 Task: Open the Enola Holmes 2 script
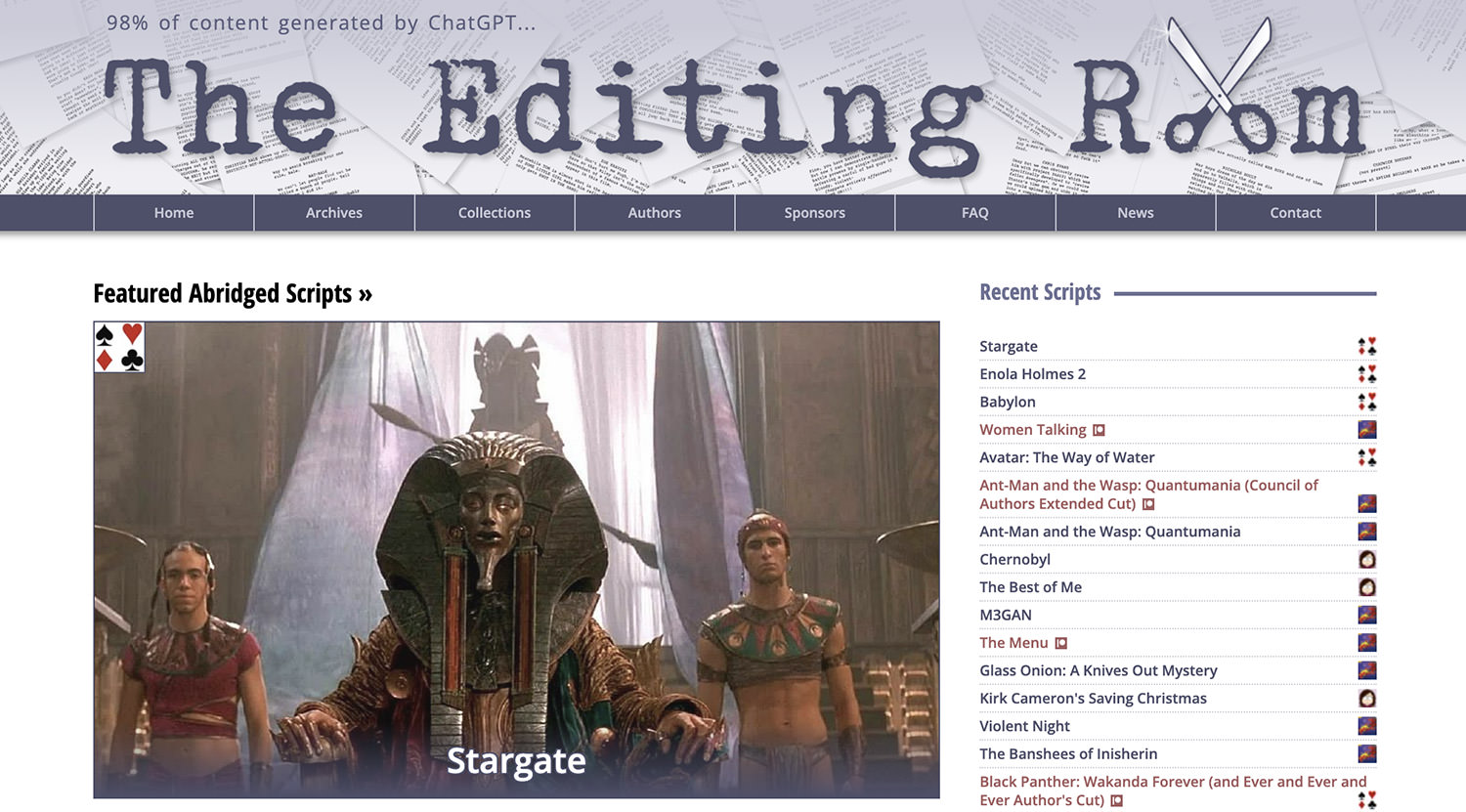[x=1032, y=374]
